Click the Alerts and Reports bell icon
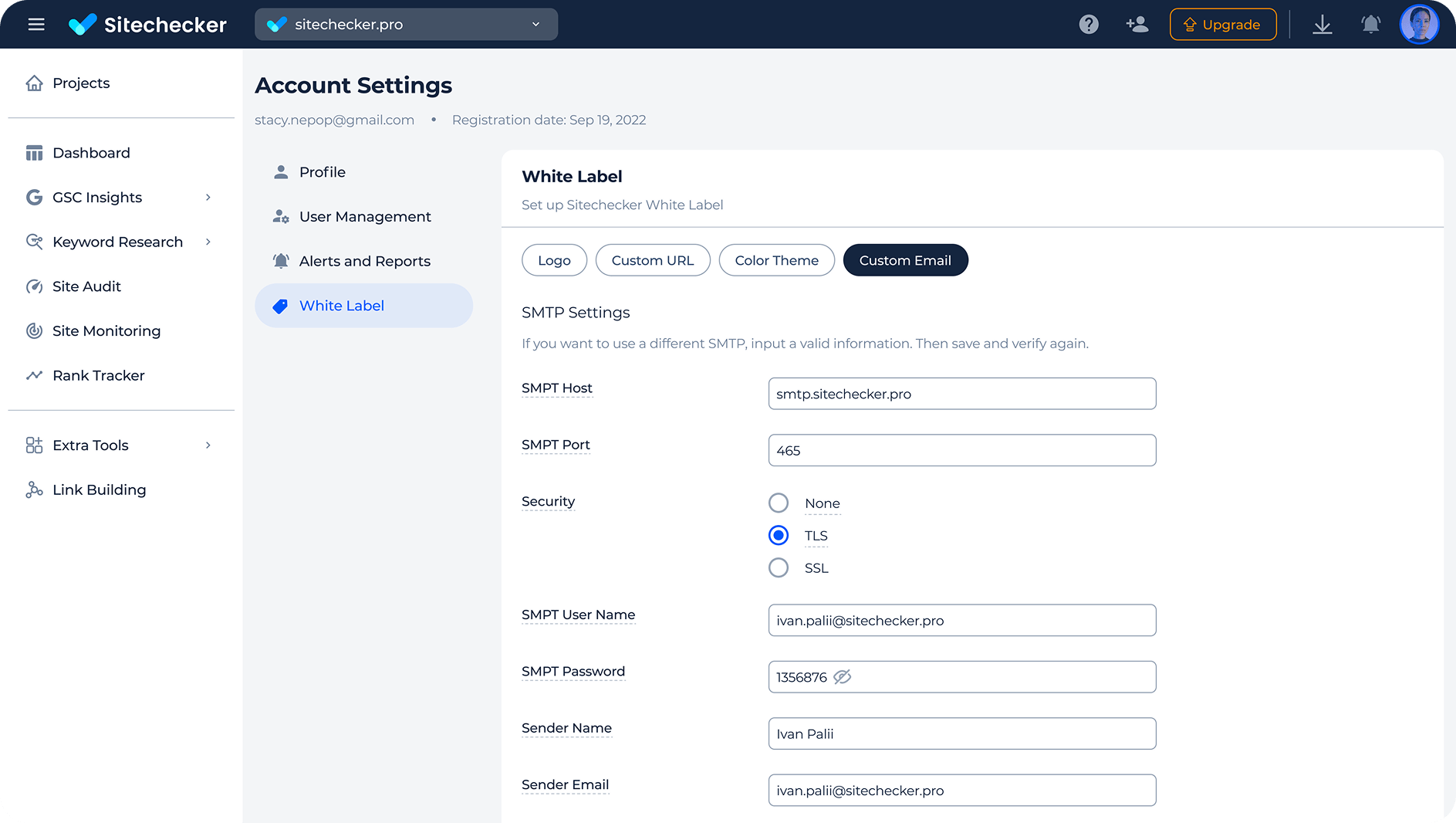The image size is (1456, 823). click(281, 261)
